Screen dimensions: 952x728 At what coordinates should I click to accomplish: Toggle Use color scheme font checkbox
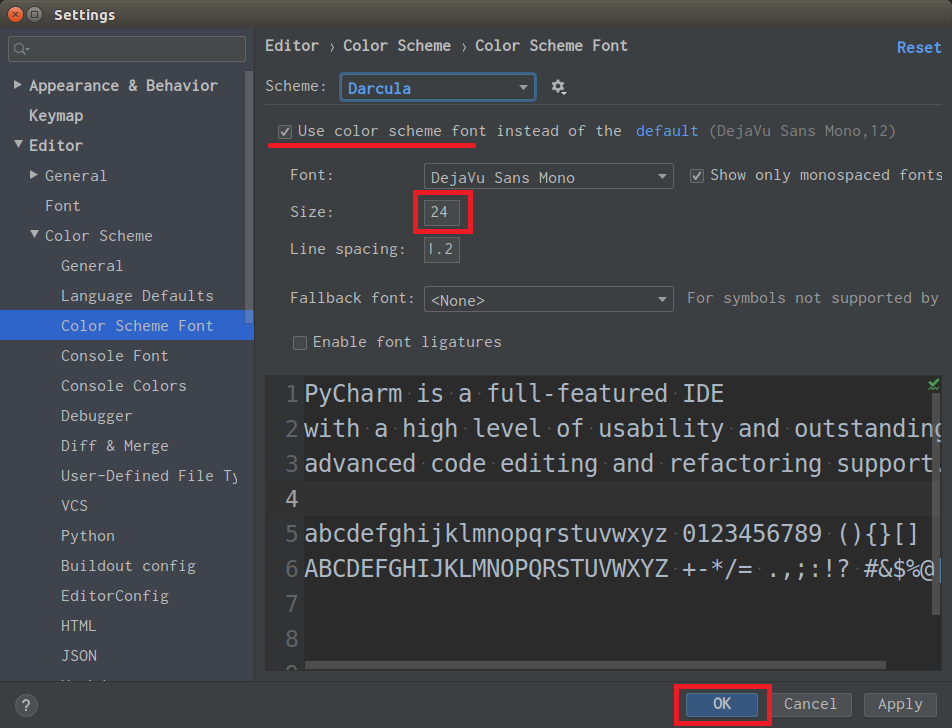[x=285, y=131]
